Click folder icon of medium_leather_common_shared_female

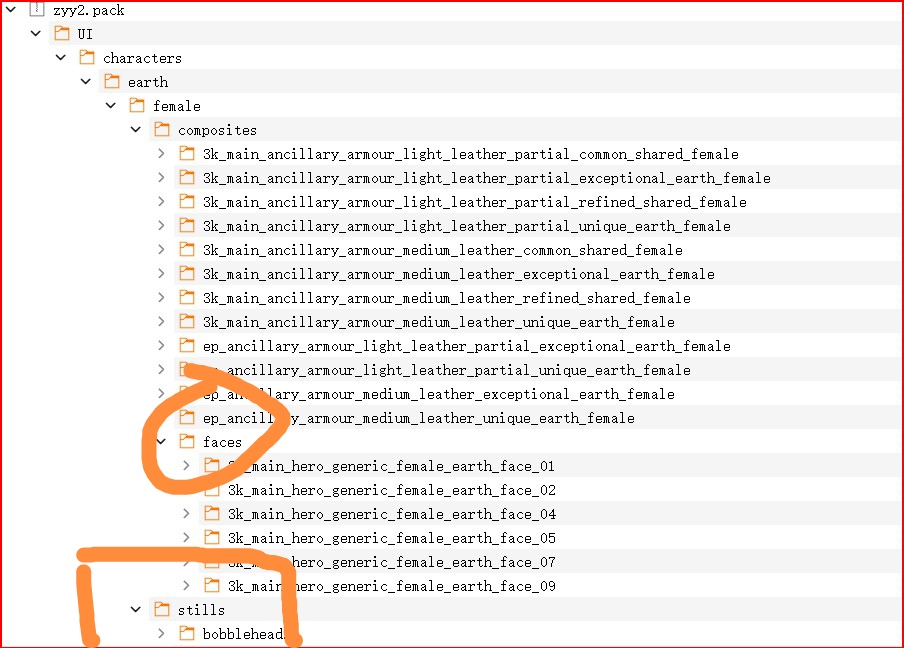tap(186, 250)
